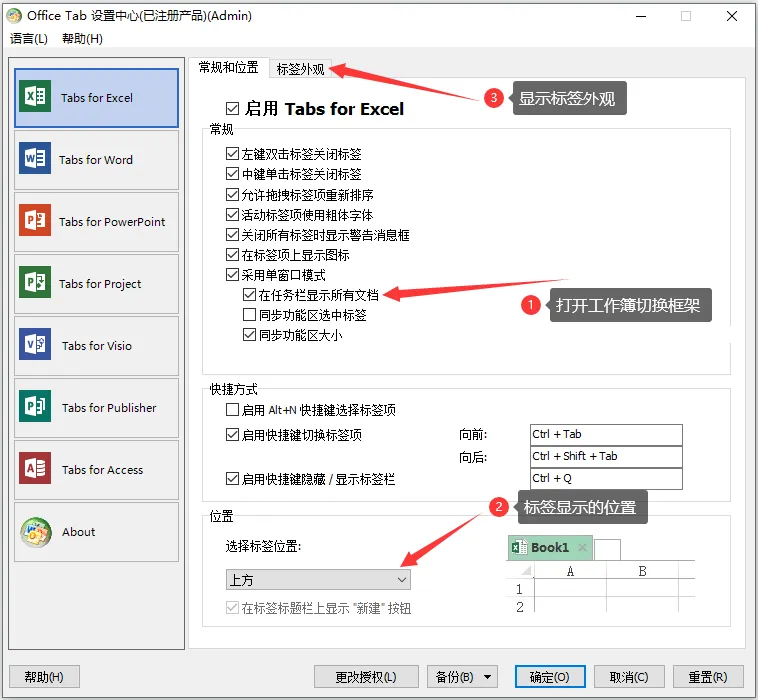Image resolution: width=758 pixels, height=700 pixels.
Task: Toggle 关闭所有标签时显示警告消息框 checkbox
Action: (232, 234)
